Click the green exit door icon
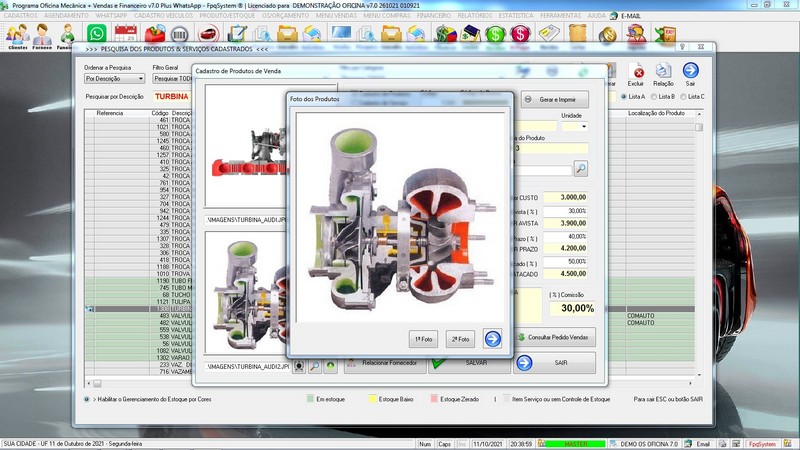The width and height of the screenshot is (800, 450). point(665,35)
